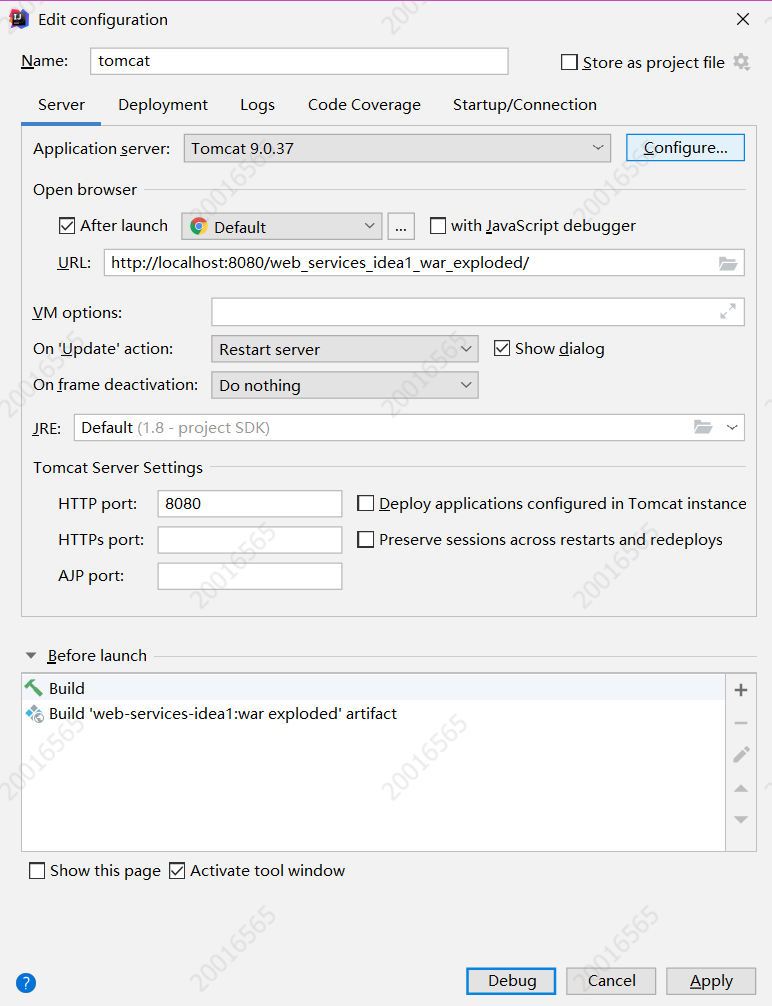Click the HTTP port field showing 8080
This screenshot has height=1006, width=772.
point(250,504)
